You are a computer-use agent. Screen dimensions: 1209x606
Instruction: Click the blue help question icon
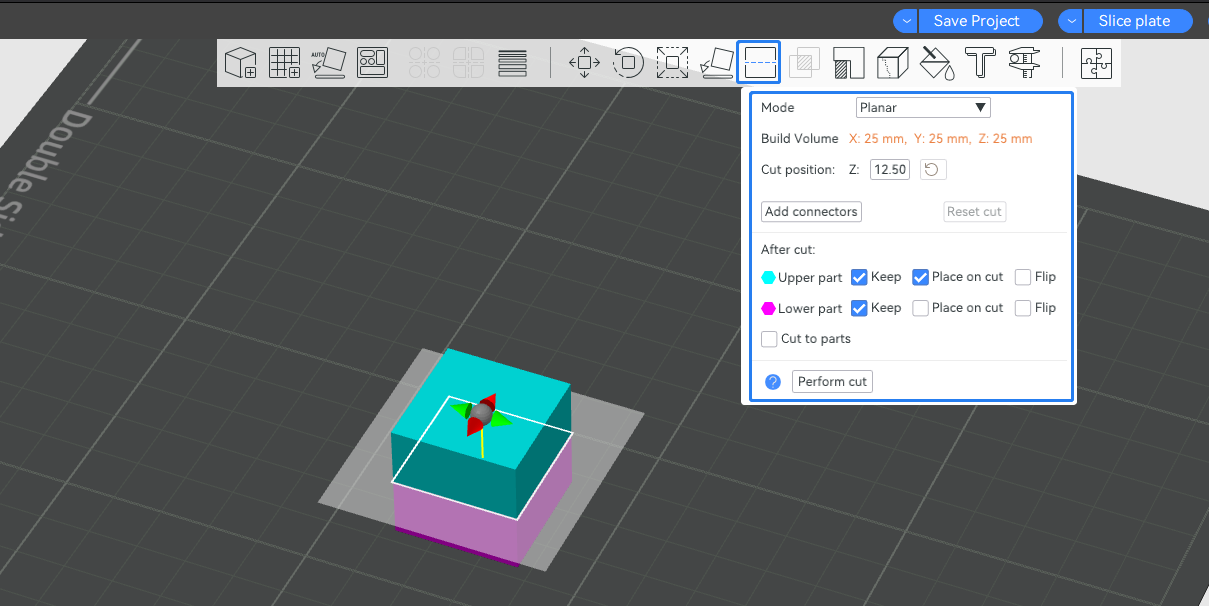pyautogui.click(x=773, y=382)
